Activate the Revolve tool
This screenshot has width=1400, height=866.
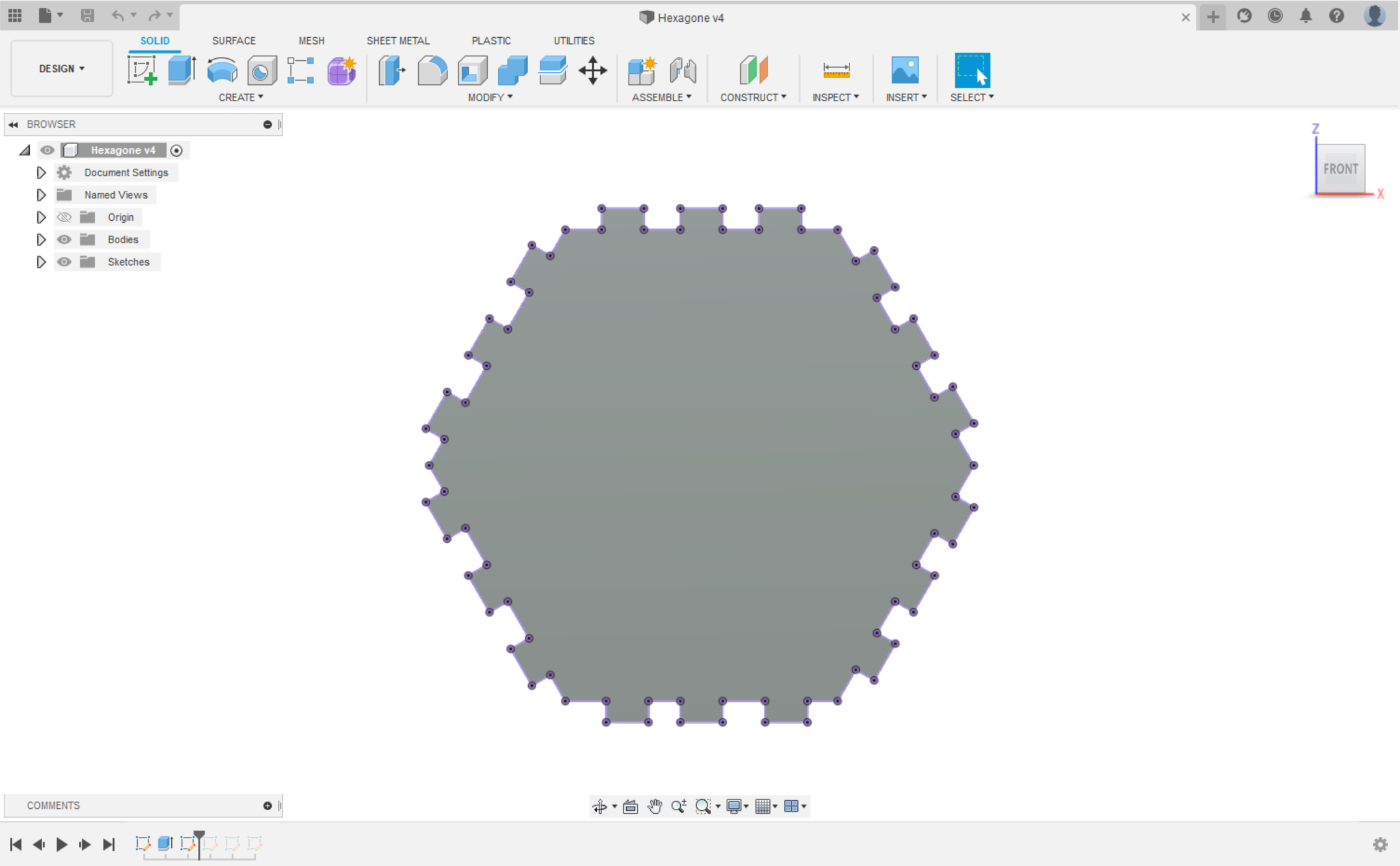point(222,70)
